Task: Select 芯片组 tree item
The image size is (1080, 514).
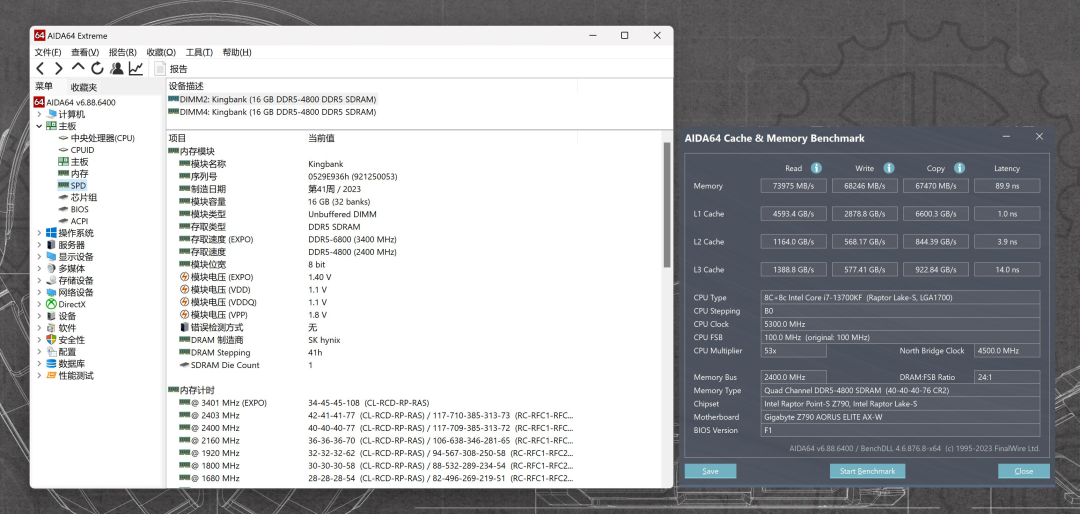Action: pos(79,197)
